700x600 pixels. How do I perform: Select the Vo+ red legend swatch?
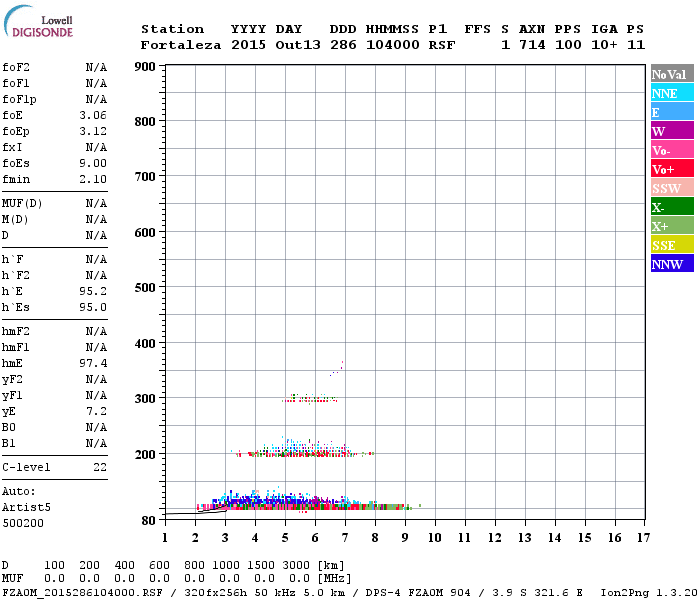[x=672, y=169]
